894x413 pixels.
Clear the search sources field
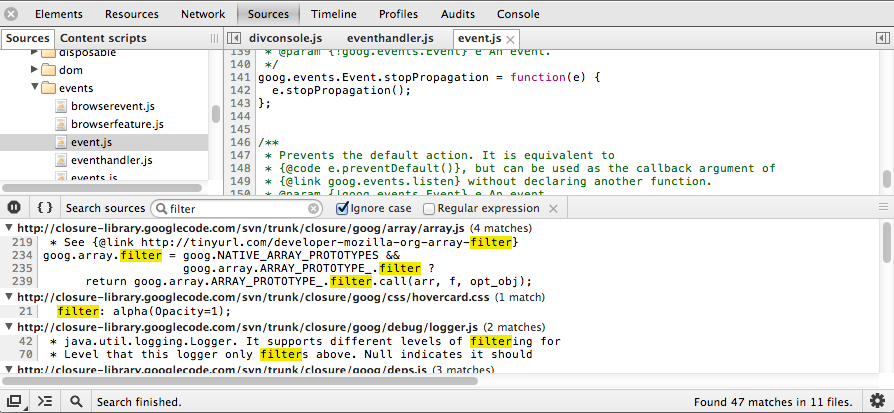[314, 209]
